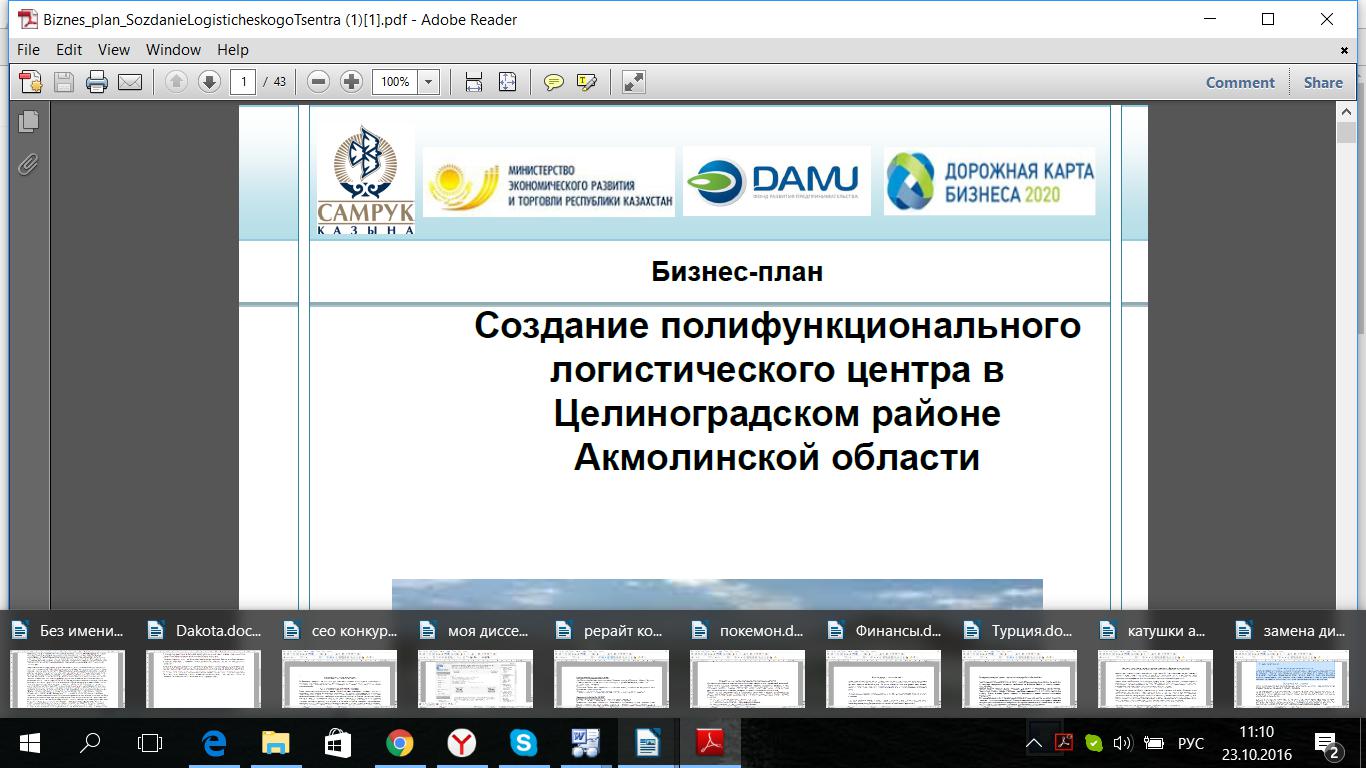This screenshot has height=768, width=1366.
Task: Open the Page Thumbnails side panel
Action: tap(28, 121)
